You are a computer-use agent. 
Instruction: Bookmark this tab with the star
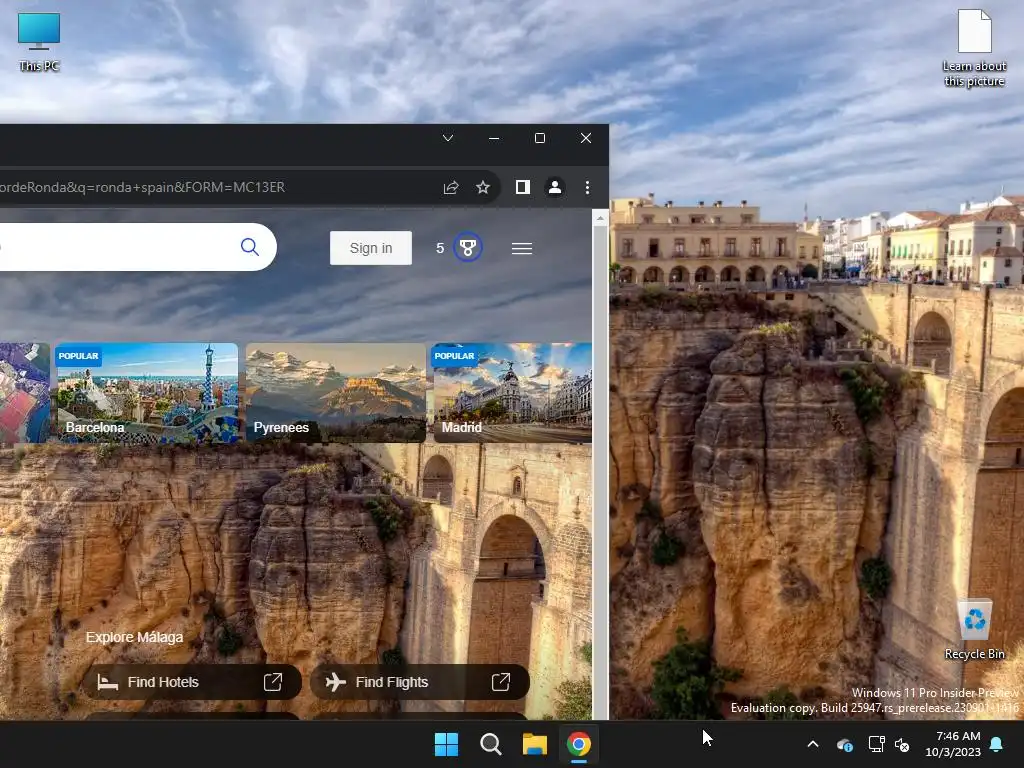pos(483,187)
